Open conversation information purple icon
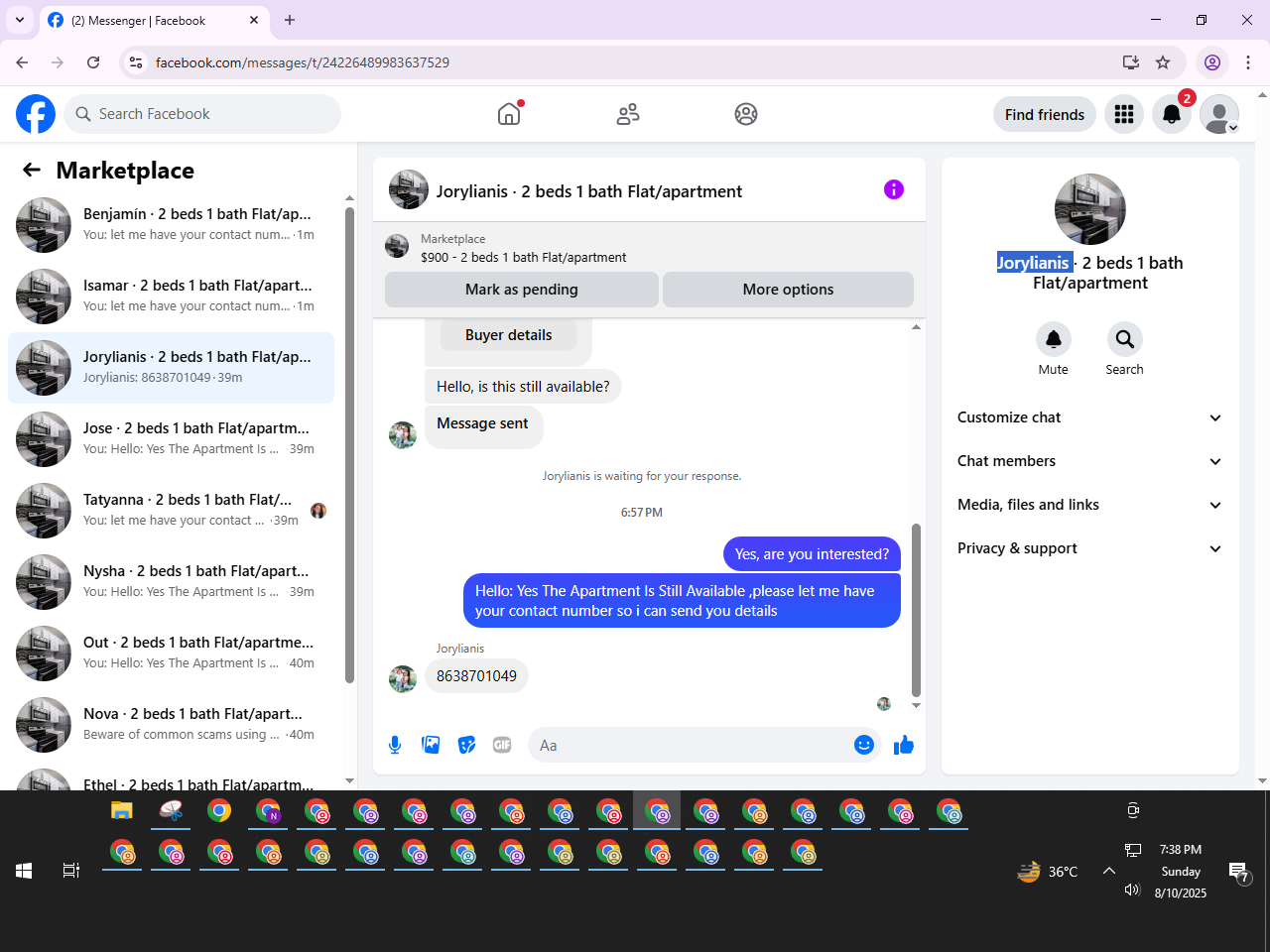Image resolution: width=1270 pixels, height=952 pixels. 894,189
